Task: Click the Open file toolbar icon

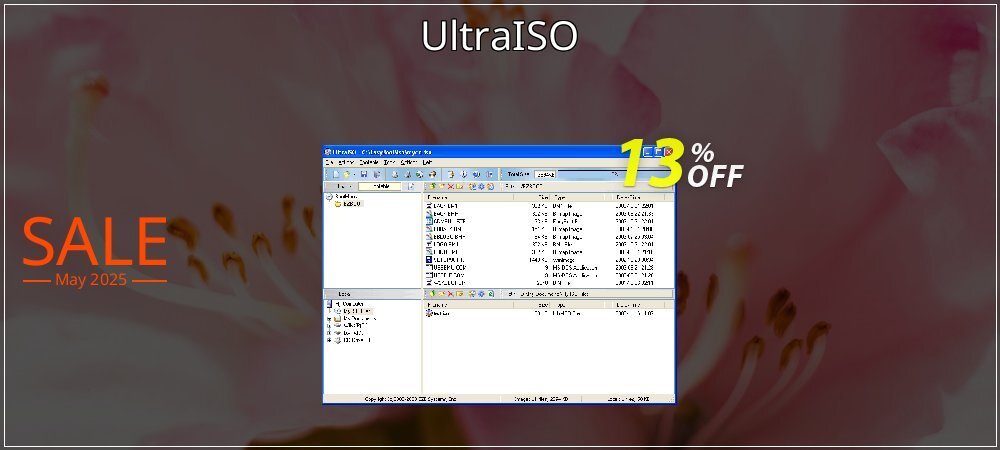Action: click(346, 174)
